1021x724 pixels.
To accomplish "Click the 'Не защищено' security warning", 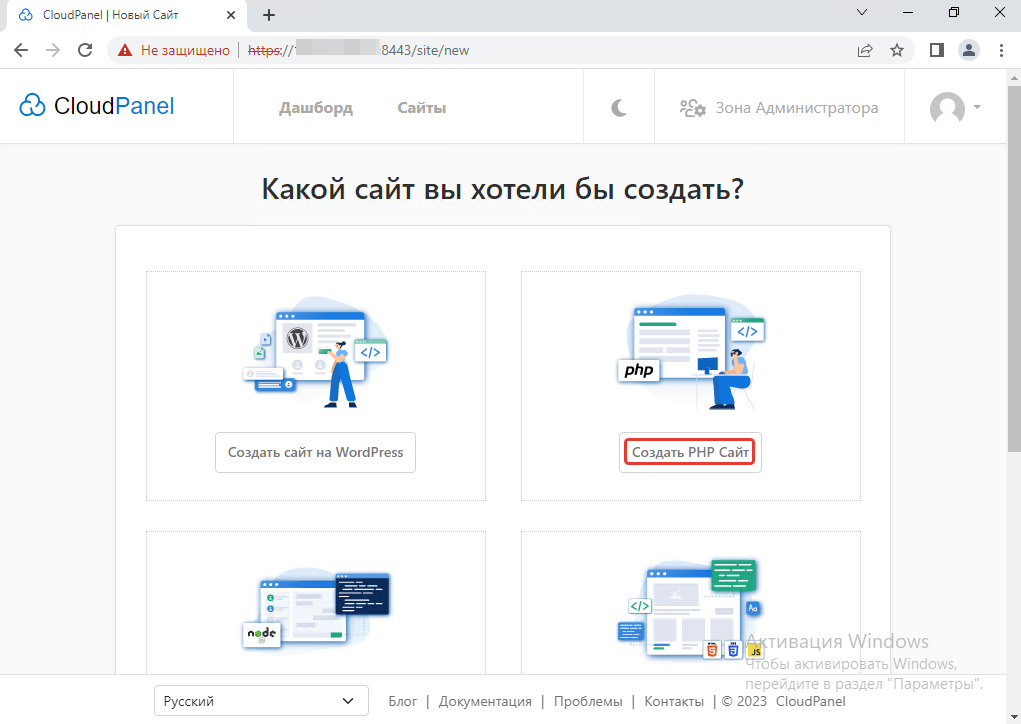I will [x=174, y=50].
